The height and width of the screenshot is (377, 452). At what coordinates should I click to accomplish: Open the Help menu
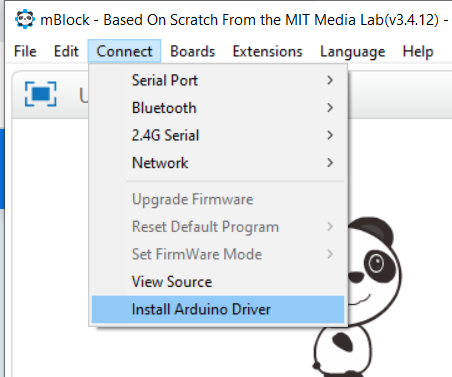(418, 51)
